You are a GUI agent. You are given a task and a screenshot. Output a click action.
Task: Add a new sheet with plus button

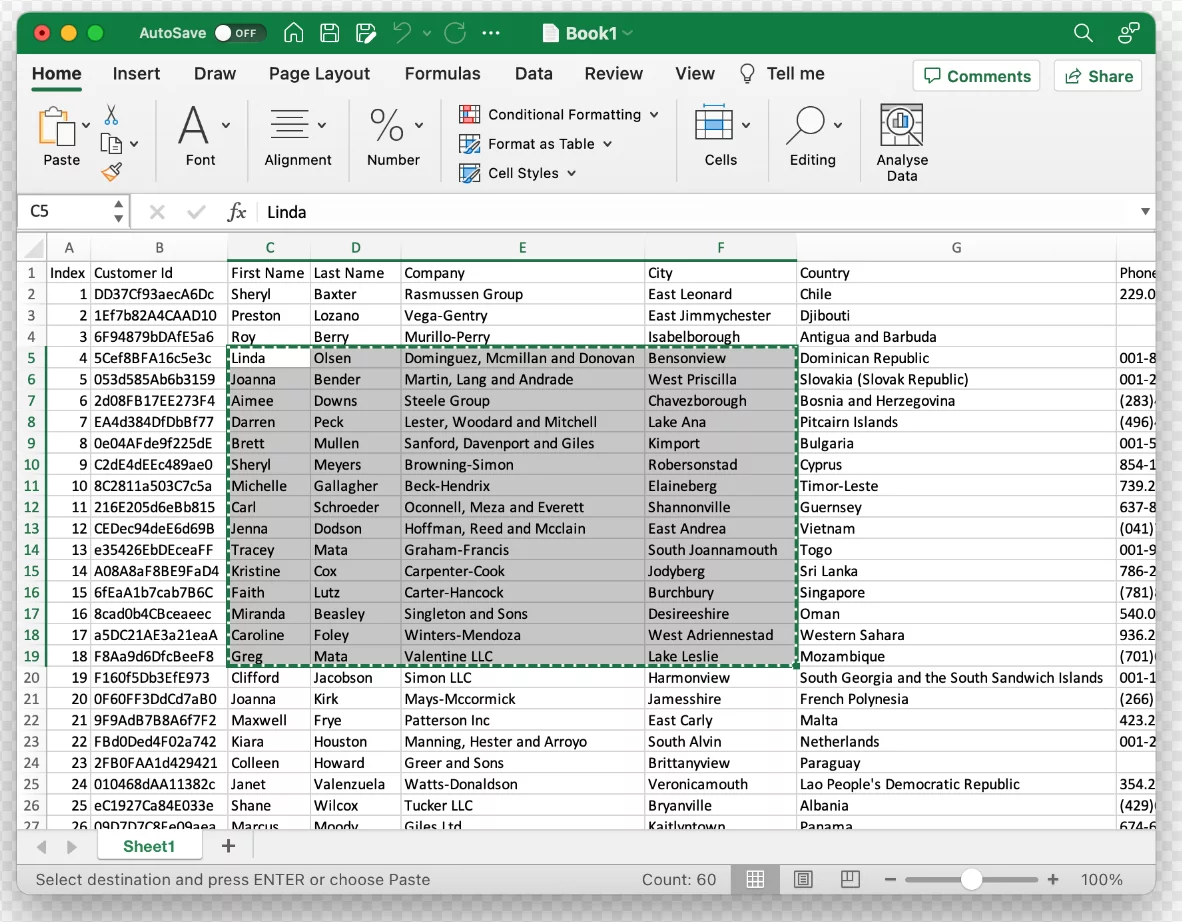pos(228,846)
